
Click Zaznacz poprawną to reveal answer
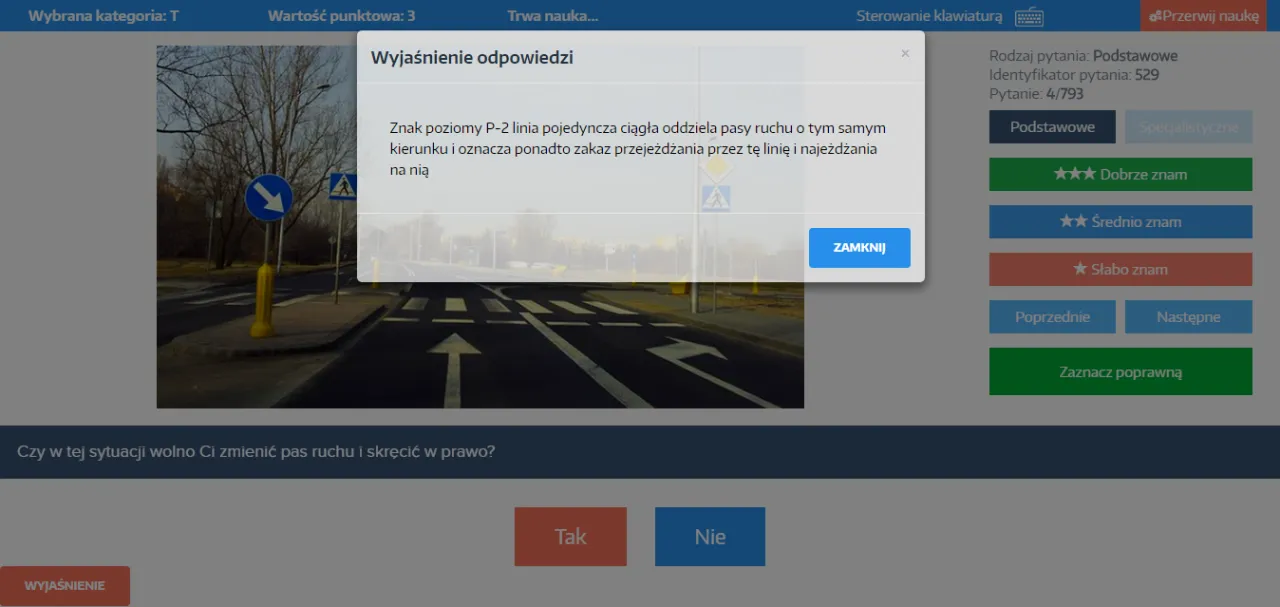point(1120,372)
